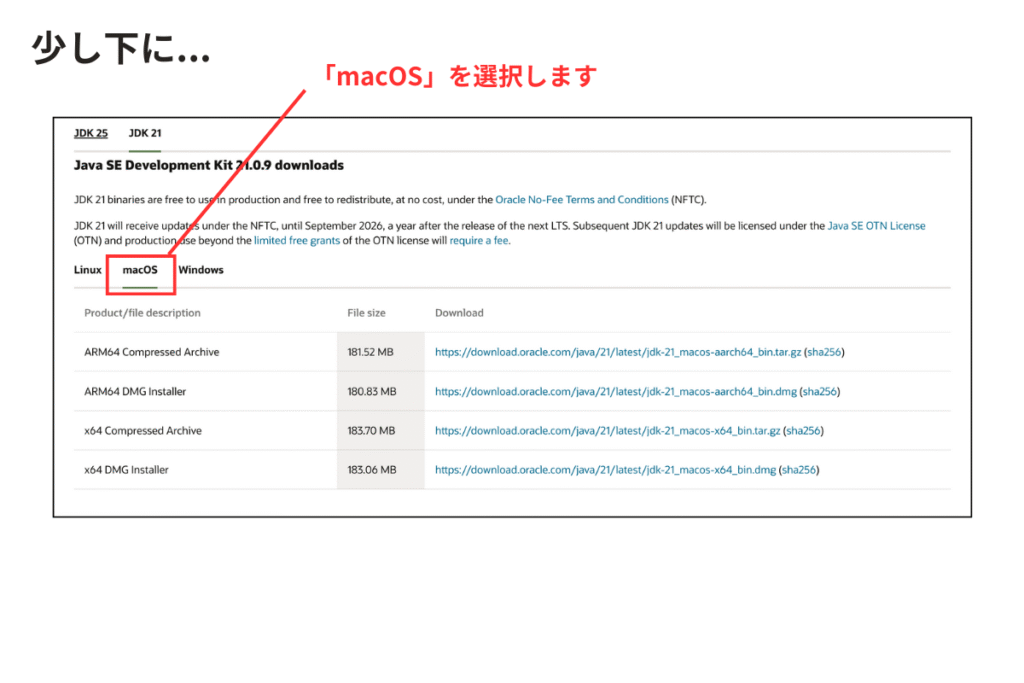Open the Linux downloads tab
Image resolution: width=1024 pixels, height=683 pixels.
tap(88, 270)
